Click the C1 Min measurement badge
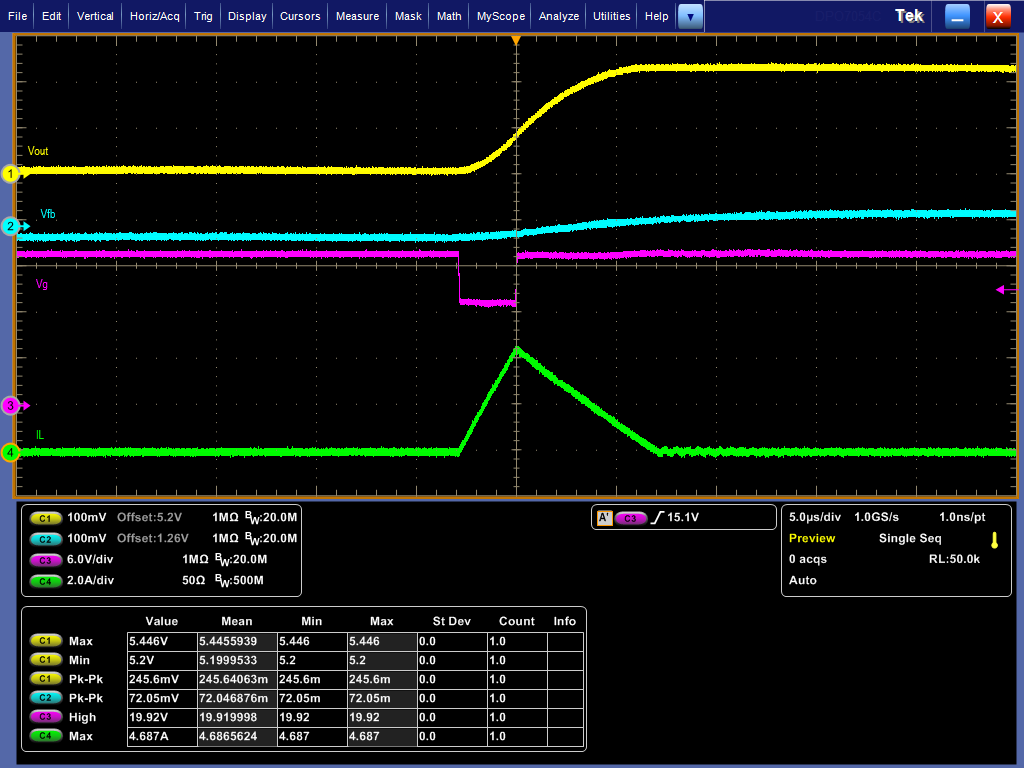 click(45, 660)
